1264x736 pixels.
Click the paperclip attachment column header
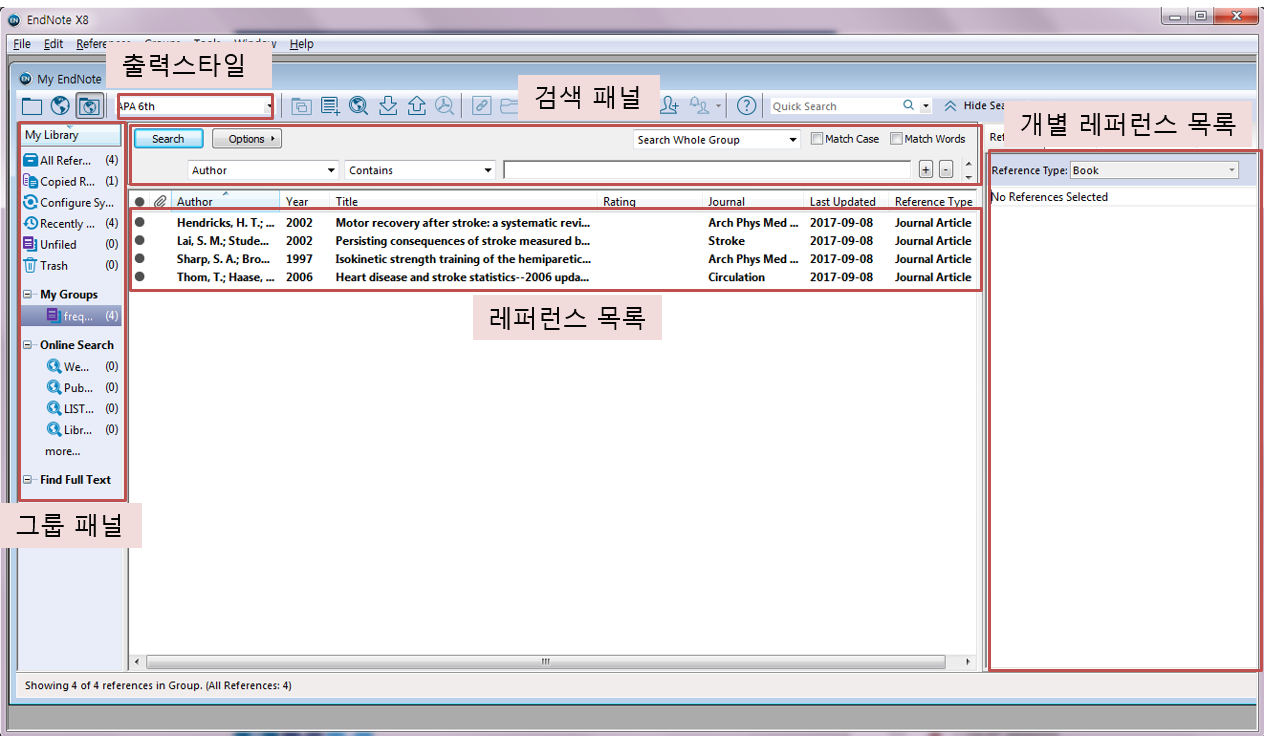(160, 201)
